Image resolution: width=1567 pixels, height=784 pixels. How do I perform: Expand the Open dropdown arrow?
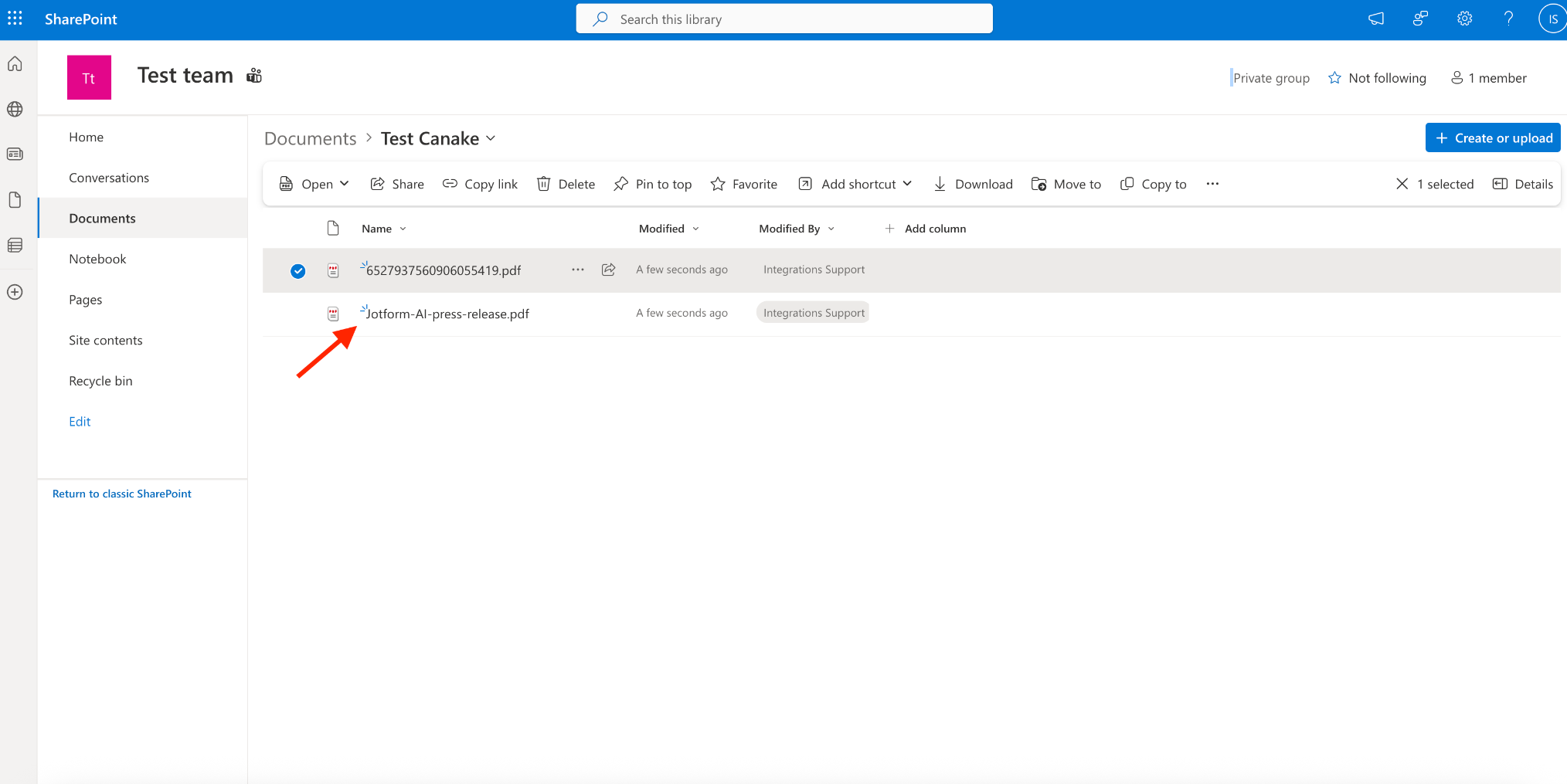[x=345, y=184]
